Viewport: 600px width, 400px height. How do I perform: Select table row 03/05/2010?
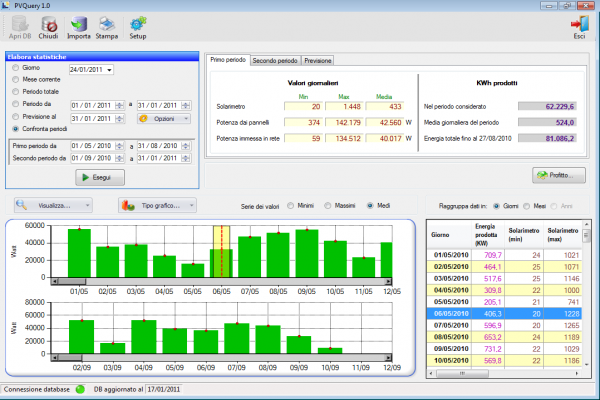504,279
